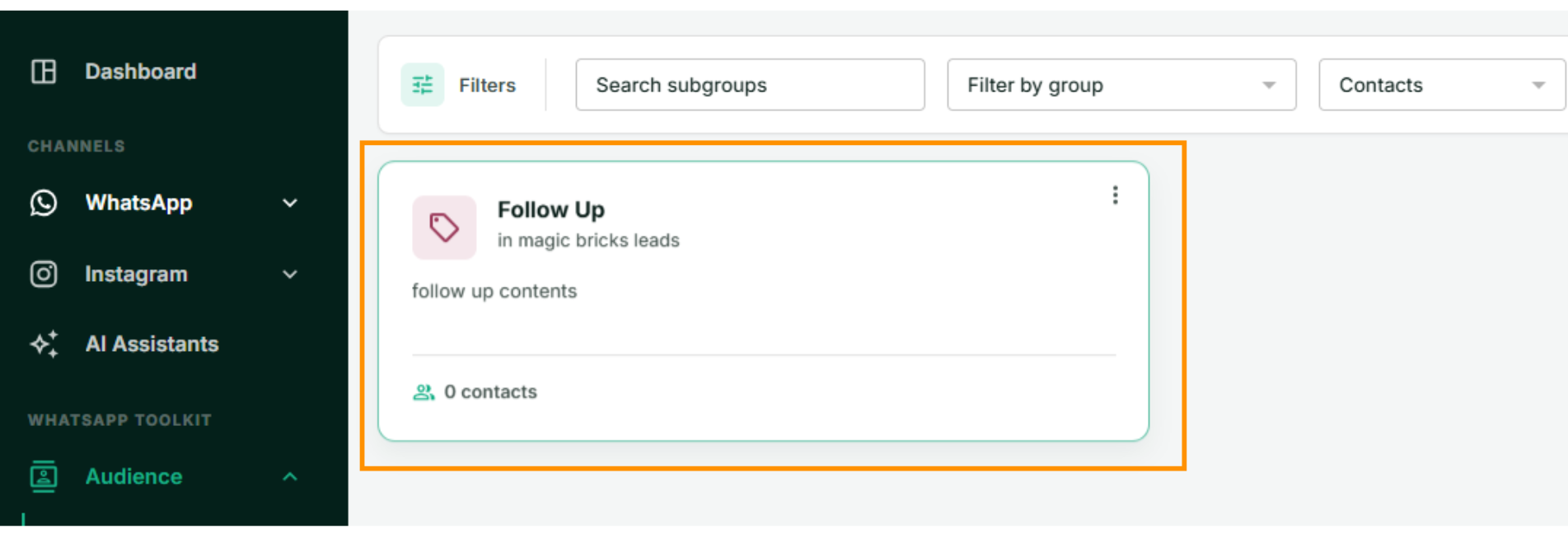Screen dimensions: 1568x543
Task: Click the Search subgroups field
Action: click(x=750, y=85)
